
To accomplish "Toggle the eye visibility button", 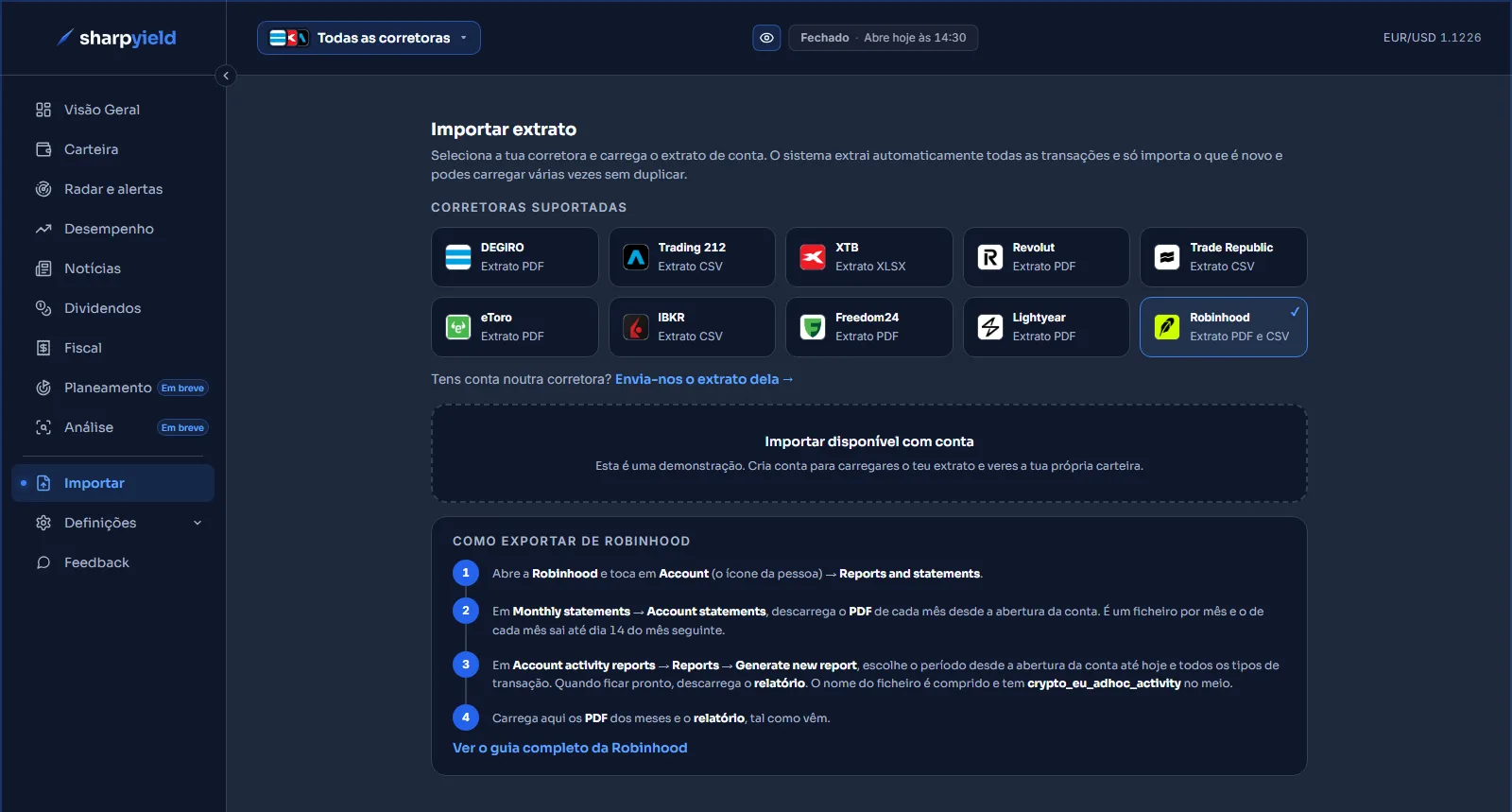I will [x=766, y=38].
